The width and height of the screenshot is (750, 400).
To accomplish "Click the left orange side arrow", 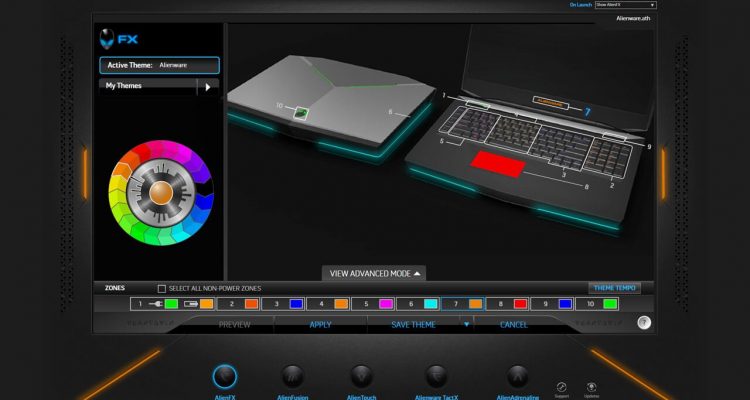I will (85, 173).
